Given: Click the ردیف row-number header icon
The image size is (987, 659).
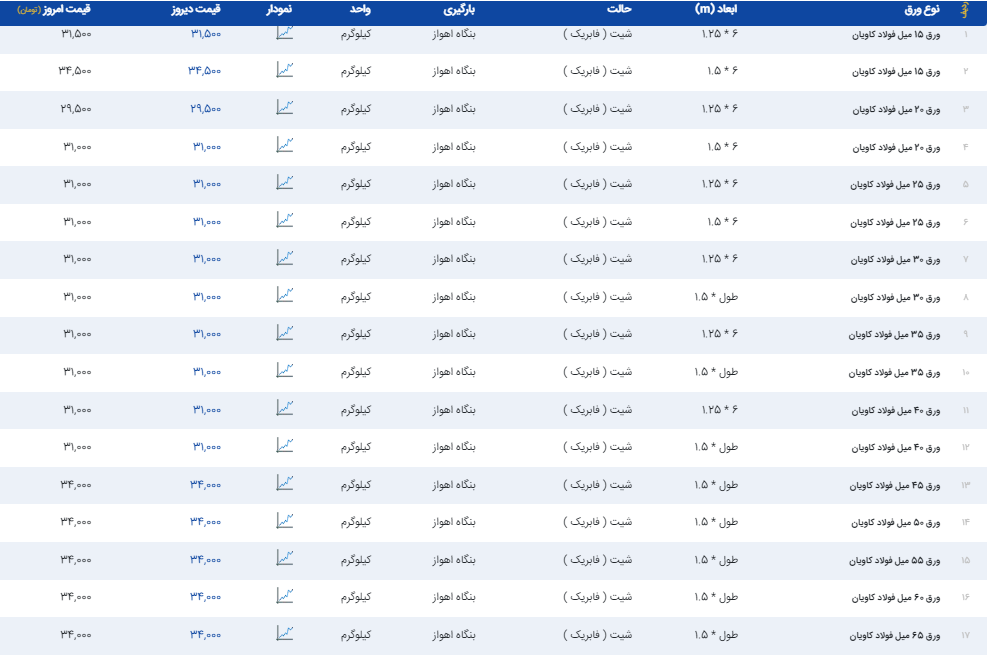Looking at the screenshot, I should coord(964,9).
